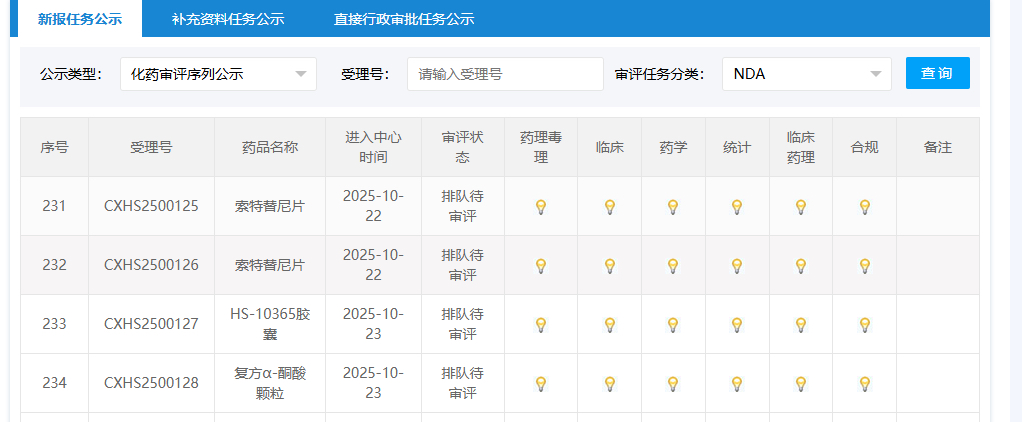Click 临床药理 bulb icon for CXHS2500126
The width and height of the screenshot is (1022, 422).
[800, 265]
